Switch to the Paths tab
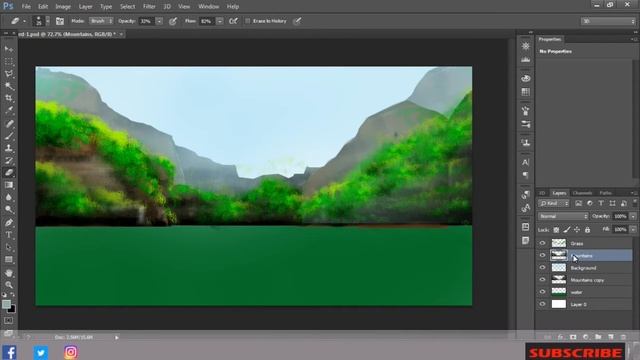This screenshot has height=360, width=640. [605, 193]
